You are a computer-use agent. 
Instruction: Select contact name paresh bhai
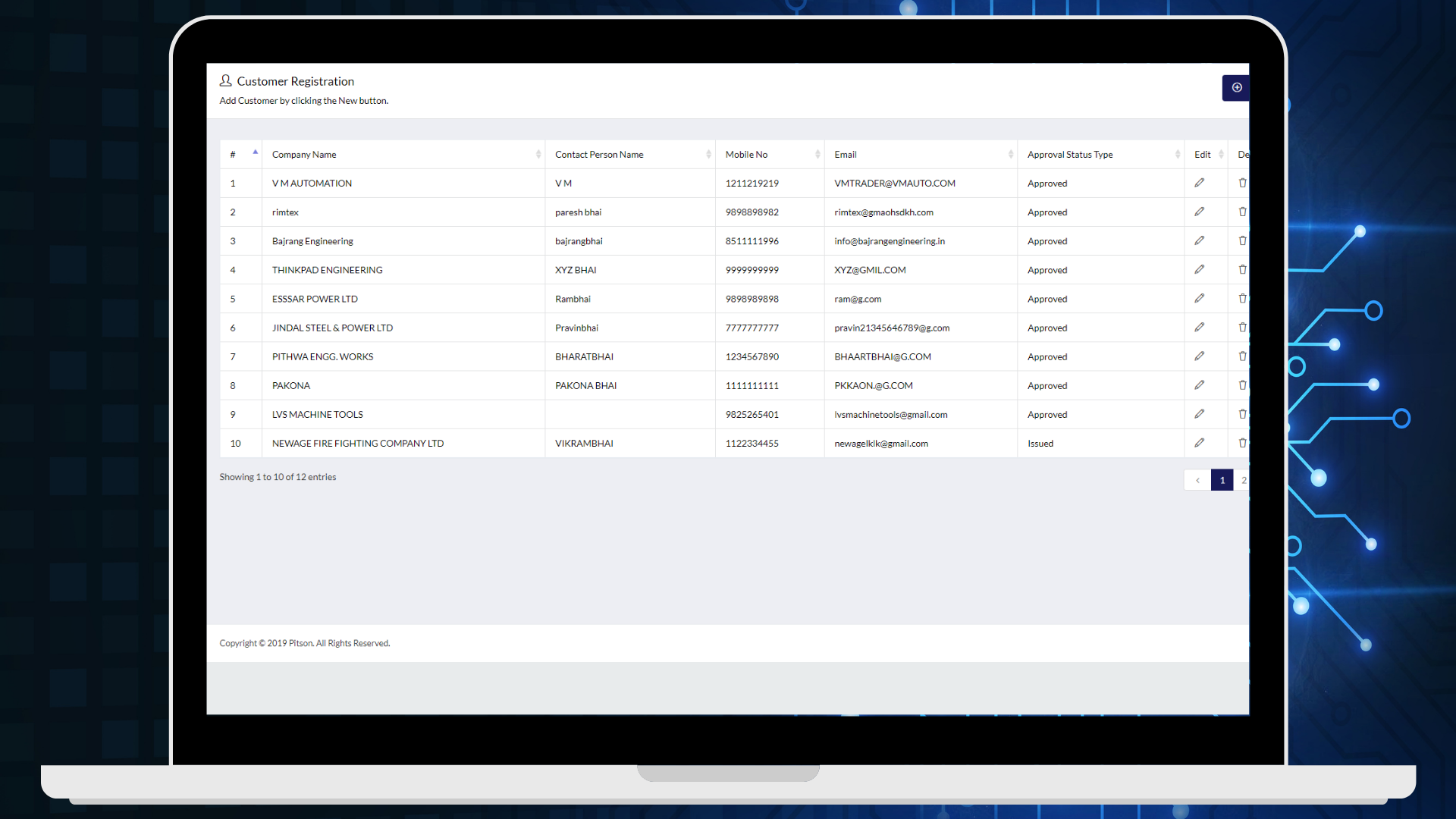(x=578, y=212)
